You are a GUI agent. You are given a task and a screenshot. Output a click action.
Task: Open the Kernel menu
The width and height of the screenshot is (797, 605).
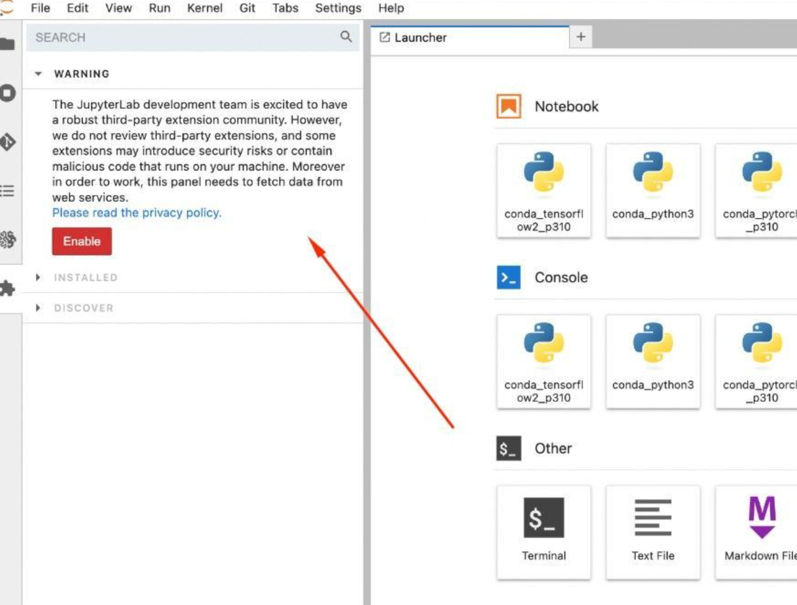coord(205,8)
